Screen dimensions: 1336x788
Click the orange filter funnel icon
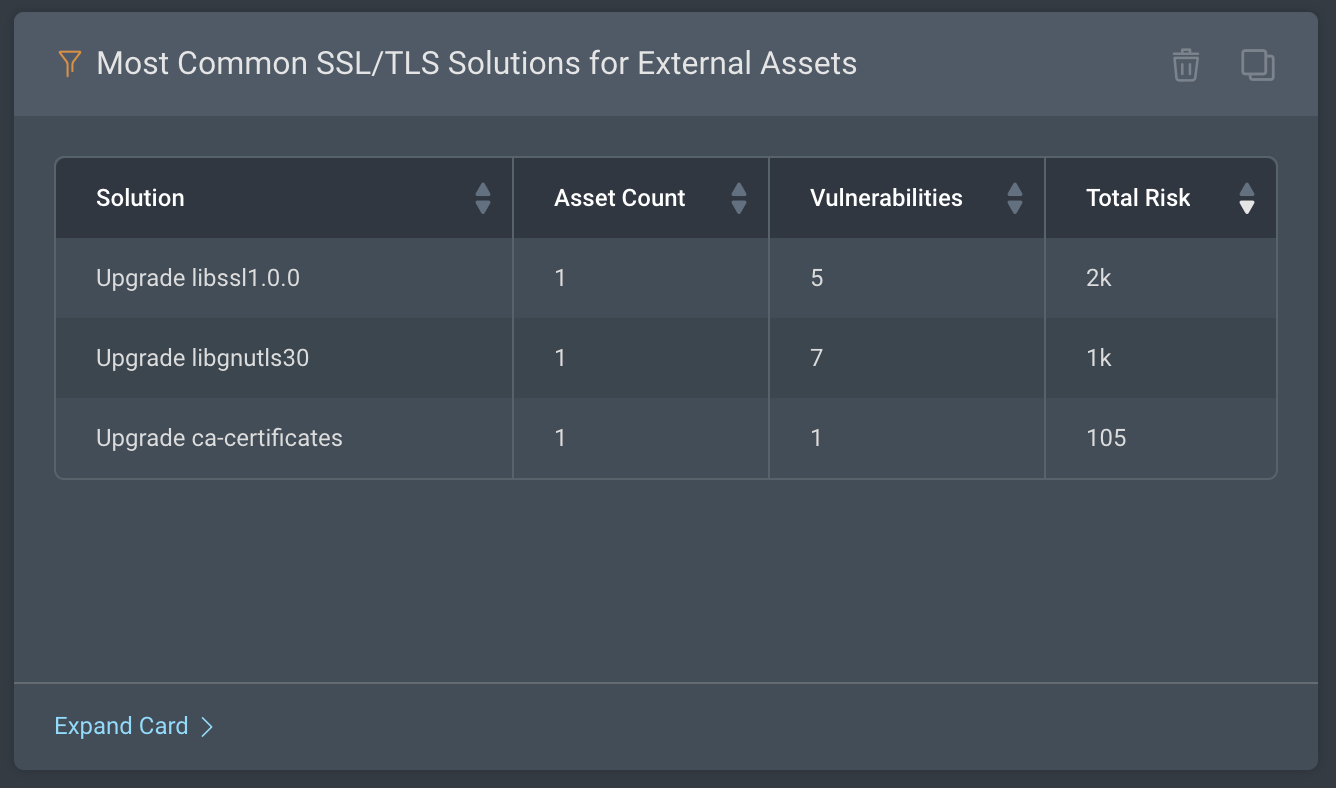click(x=68, y=64)
